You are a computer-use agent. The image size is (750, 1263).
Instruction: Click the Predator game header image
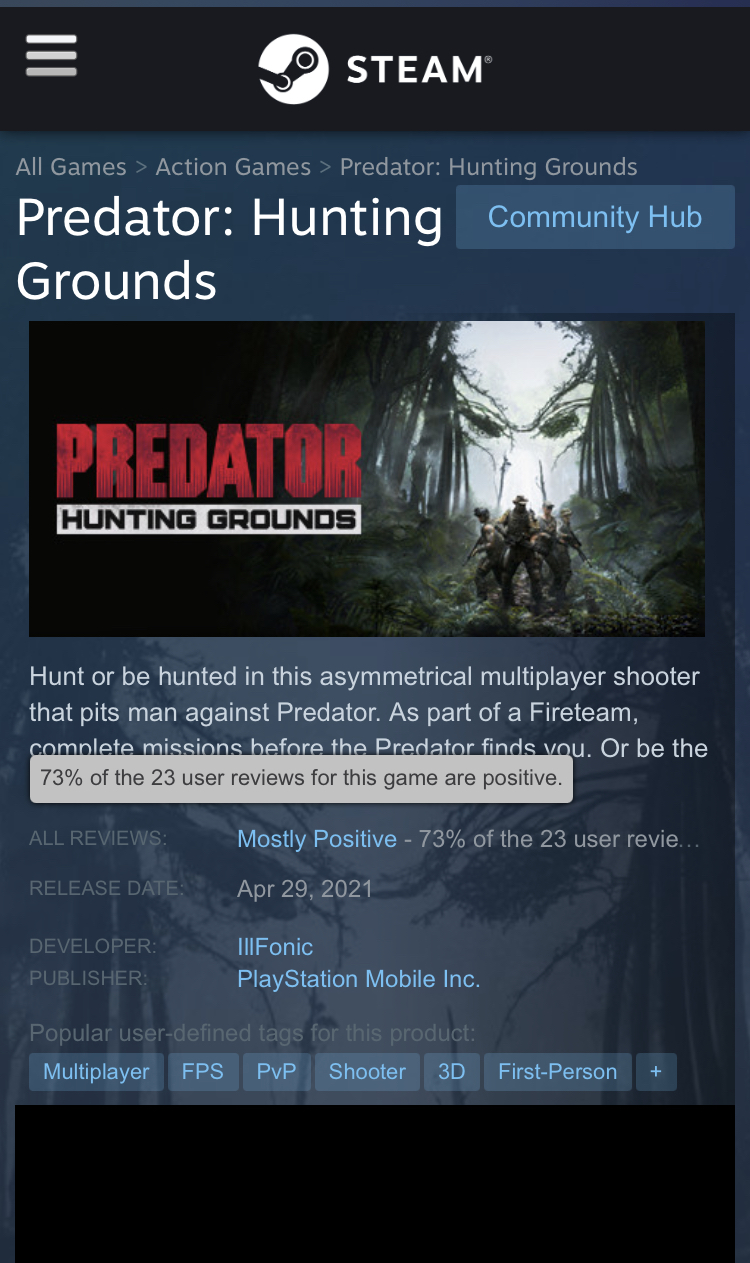pyautogui.click(x=367, y=479)
